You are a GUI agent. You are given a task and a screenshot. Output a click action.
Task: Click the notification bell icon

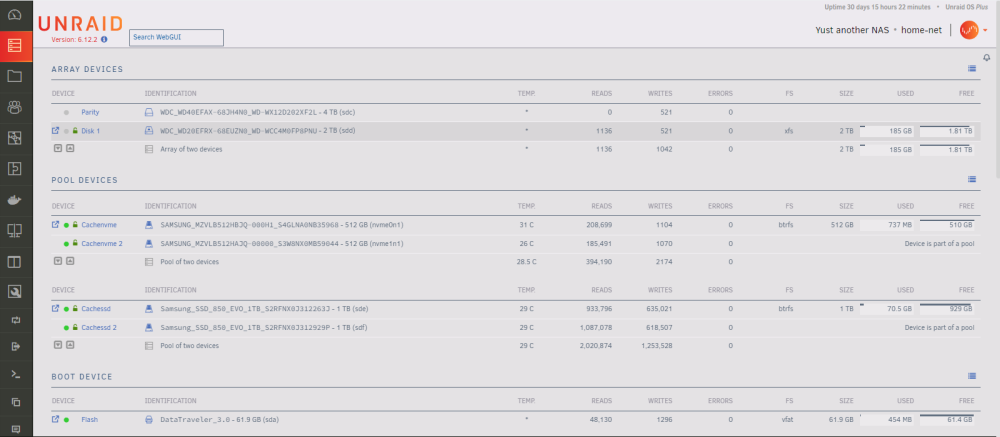pos(986,57)
